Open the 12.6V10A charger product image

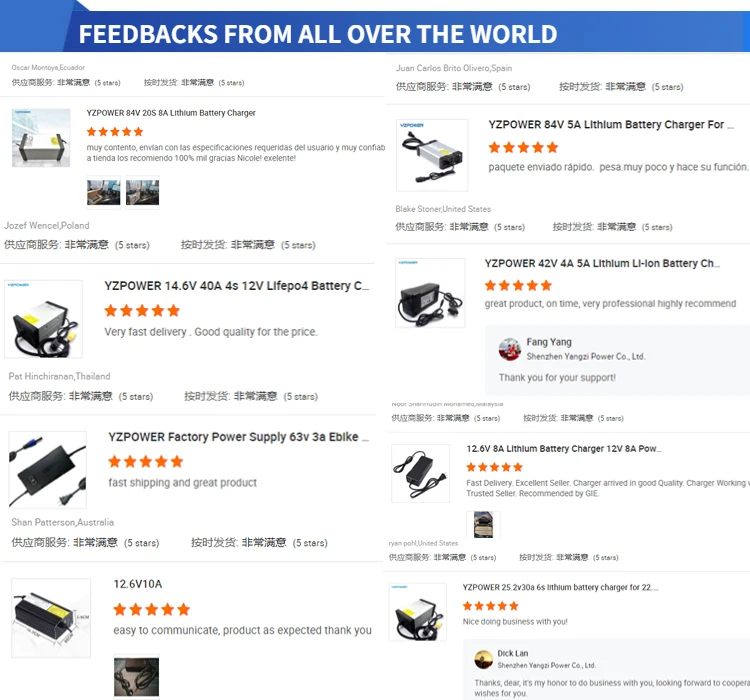click(x=51, y=618)
